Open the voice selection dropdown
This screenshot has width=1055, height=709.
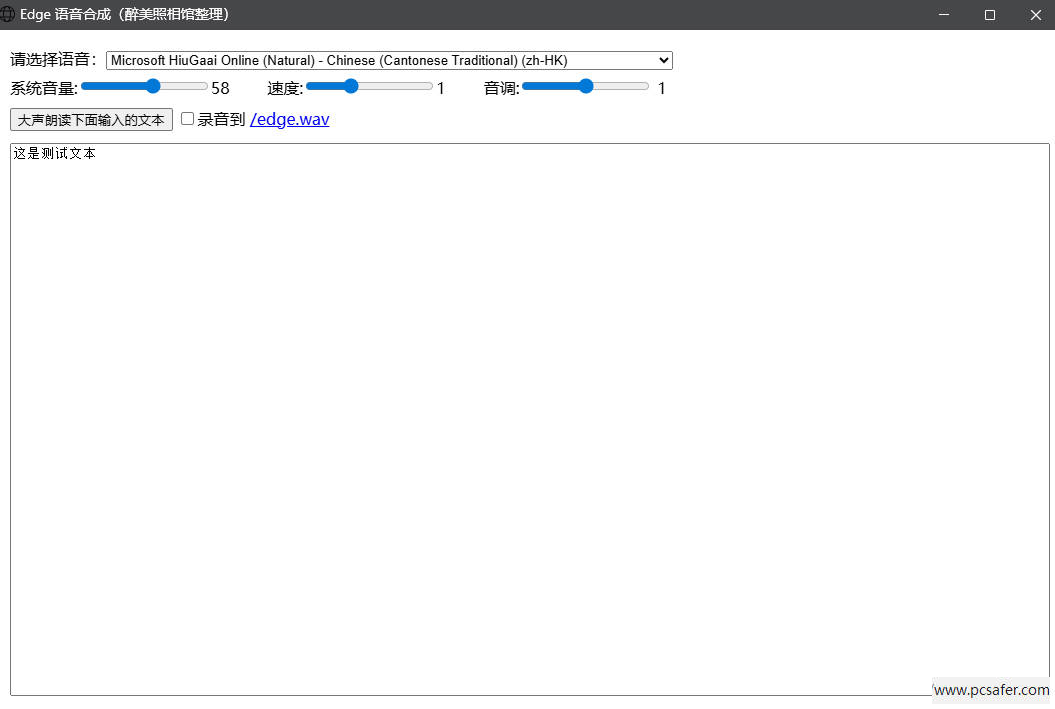[389, 60]
